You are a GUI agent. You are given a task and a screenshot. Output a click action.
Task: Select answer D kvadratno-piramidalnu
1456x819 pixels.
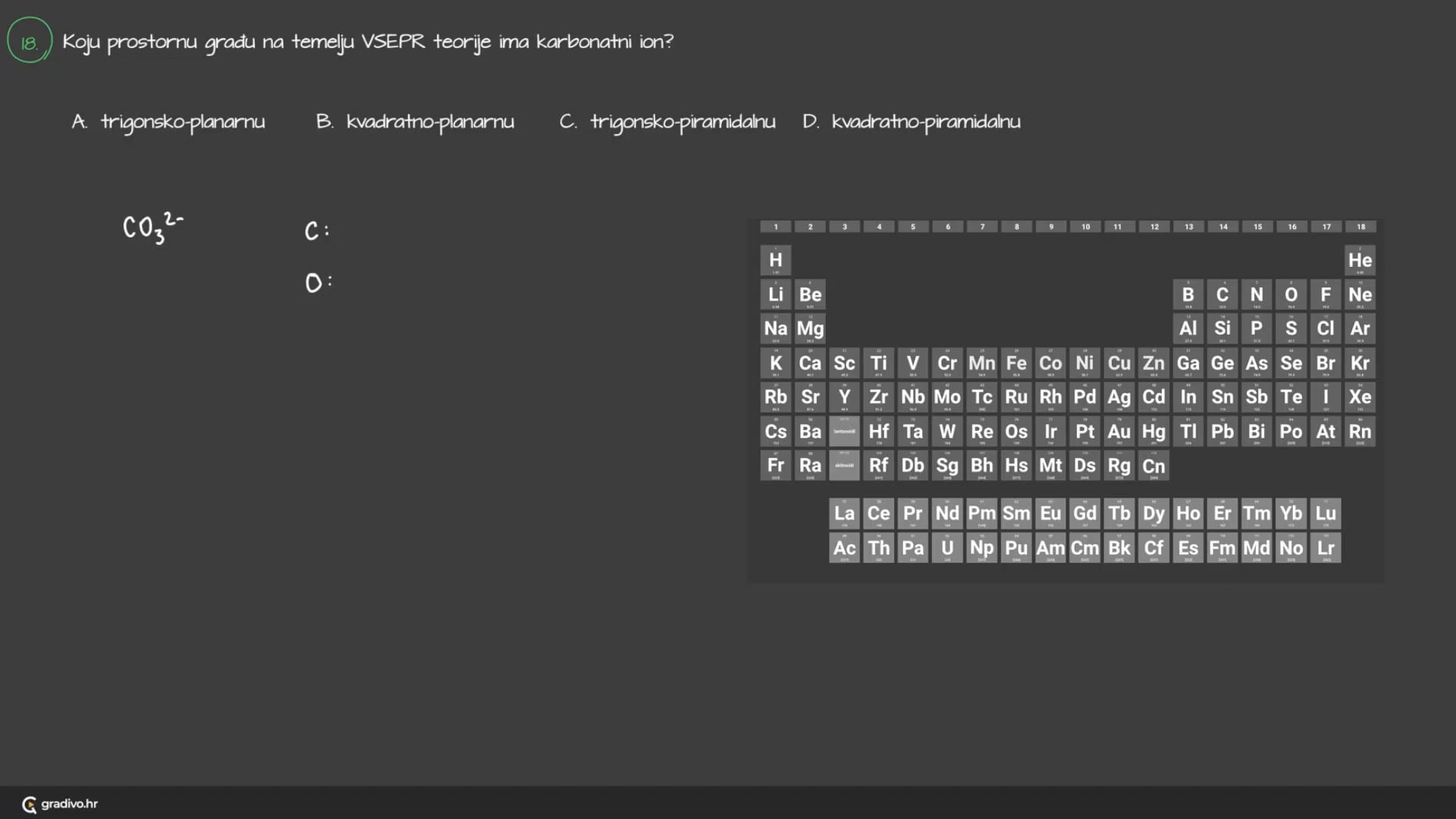(912, 122)
